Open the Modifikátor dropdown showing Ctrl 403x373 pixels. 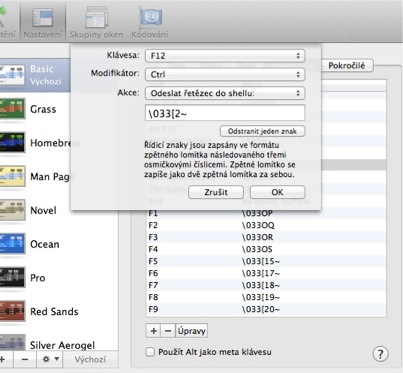pyautogui.click(x=225, y=74)
